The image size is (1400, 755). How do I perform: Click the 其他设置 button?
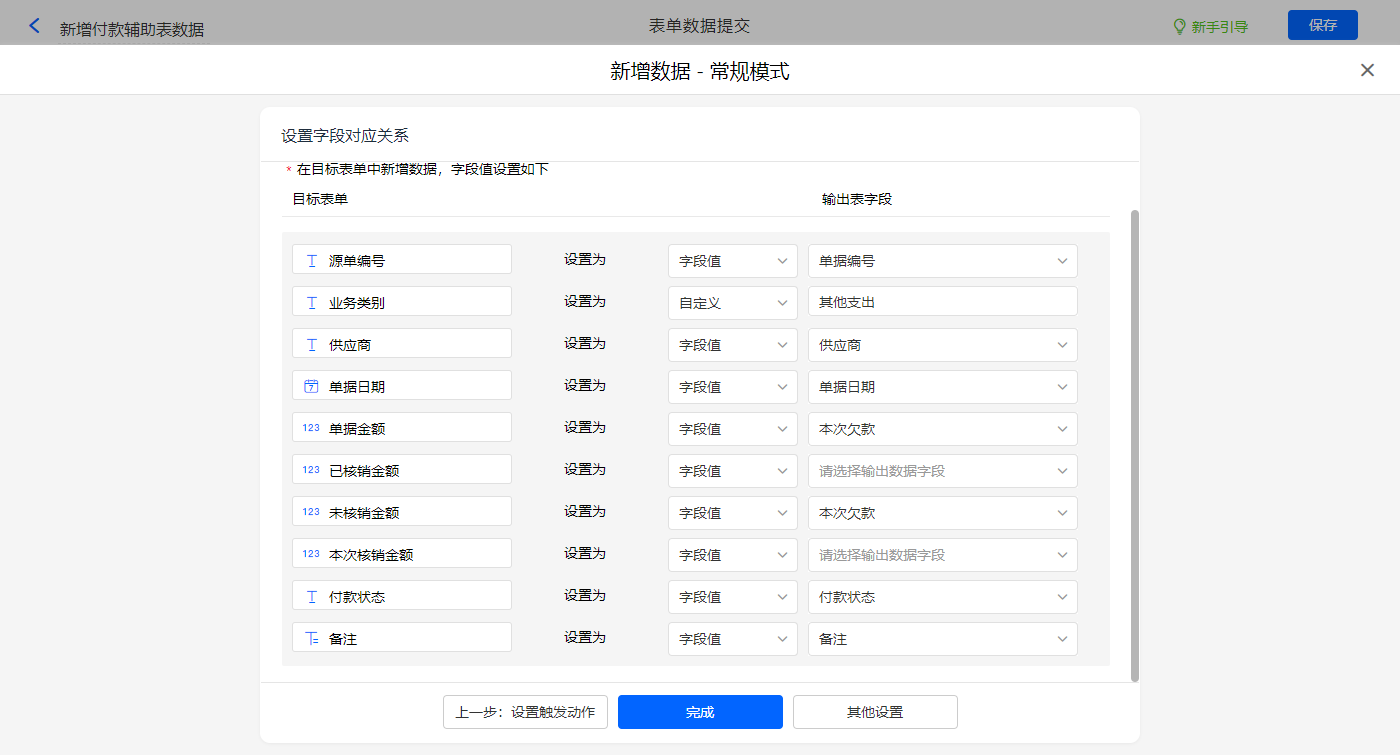pos(875,712)
